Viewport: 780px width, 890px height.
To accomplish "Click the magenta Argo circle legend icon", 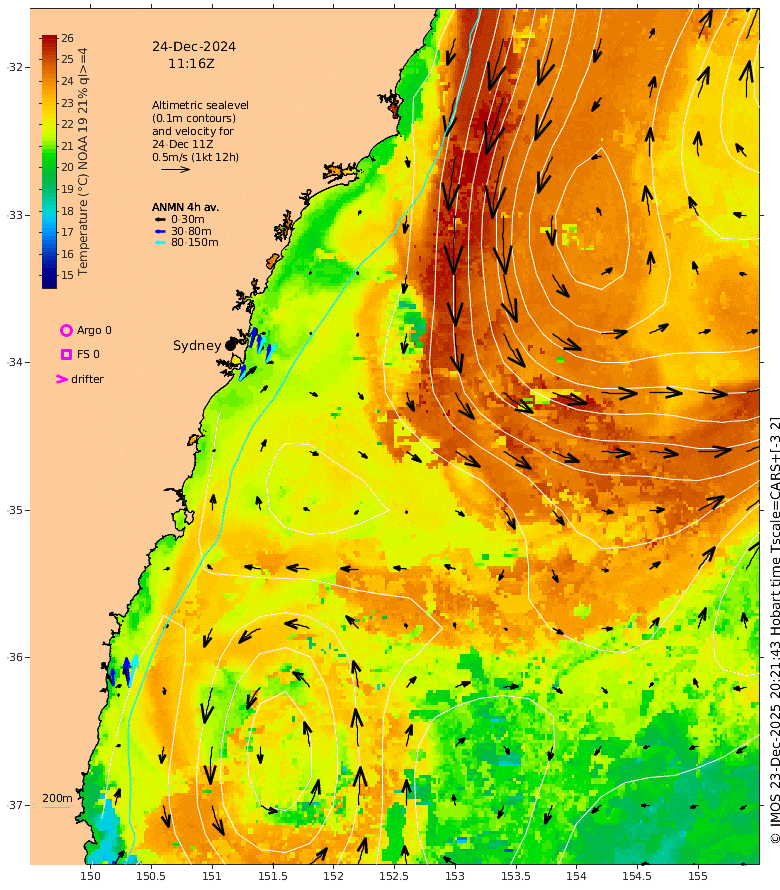I will [66, 330].
